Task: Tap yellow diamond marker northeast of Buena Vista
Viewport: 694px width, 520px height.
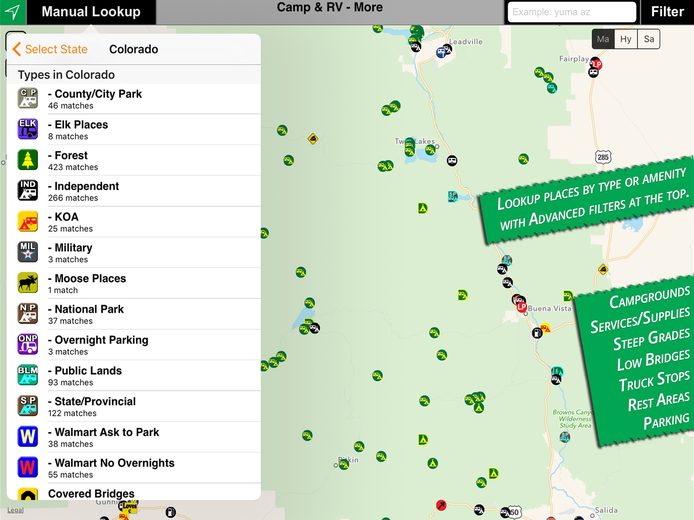Action: click(602, 269)
